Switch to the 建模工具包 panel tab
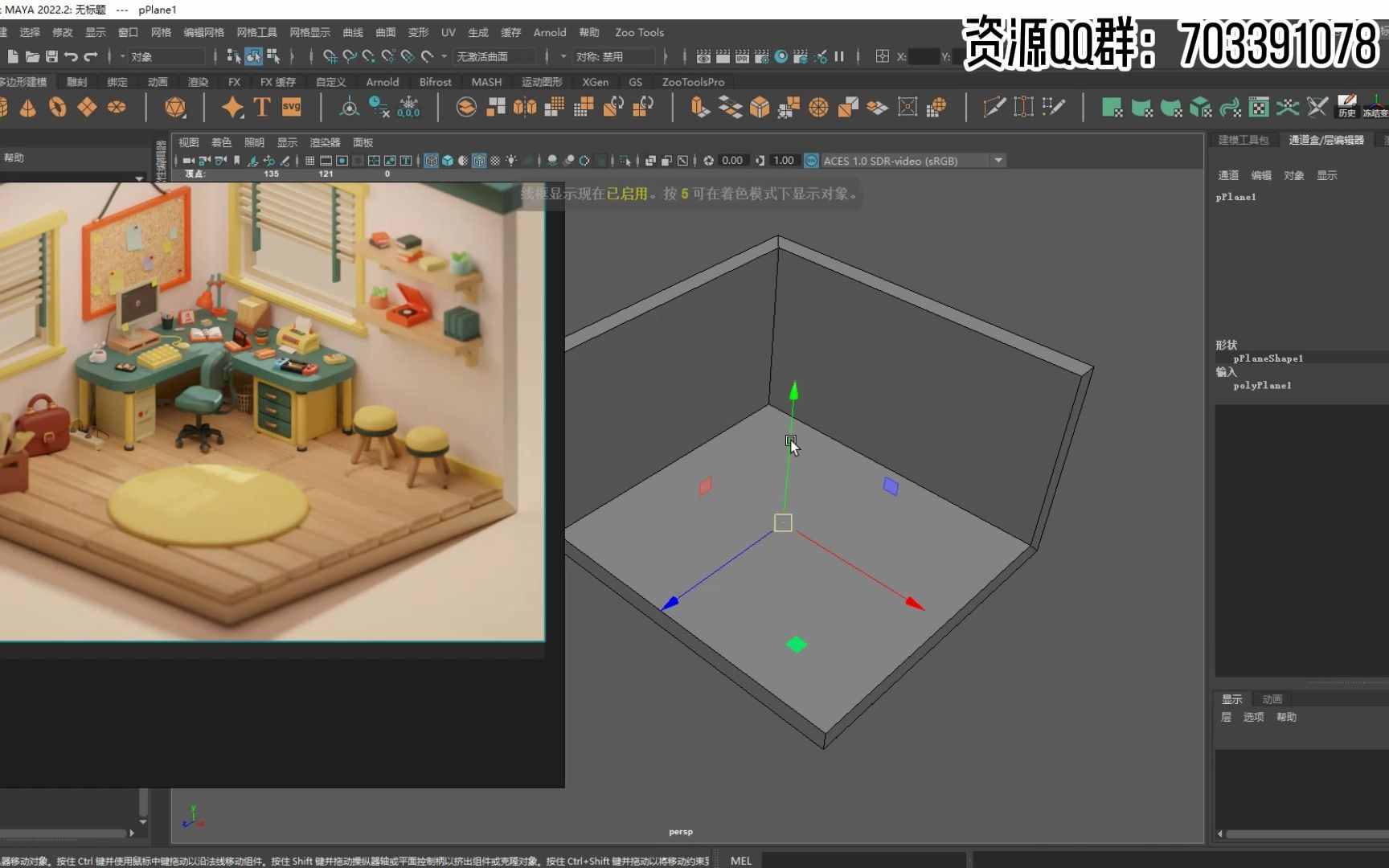Screen dimensions: 1389x868 [x=1243, y=140]
